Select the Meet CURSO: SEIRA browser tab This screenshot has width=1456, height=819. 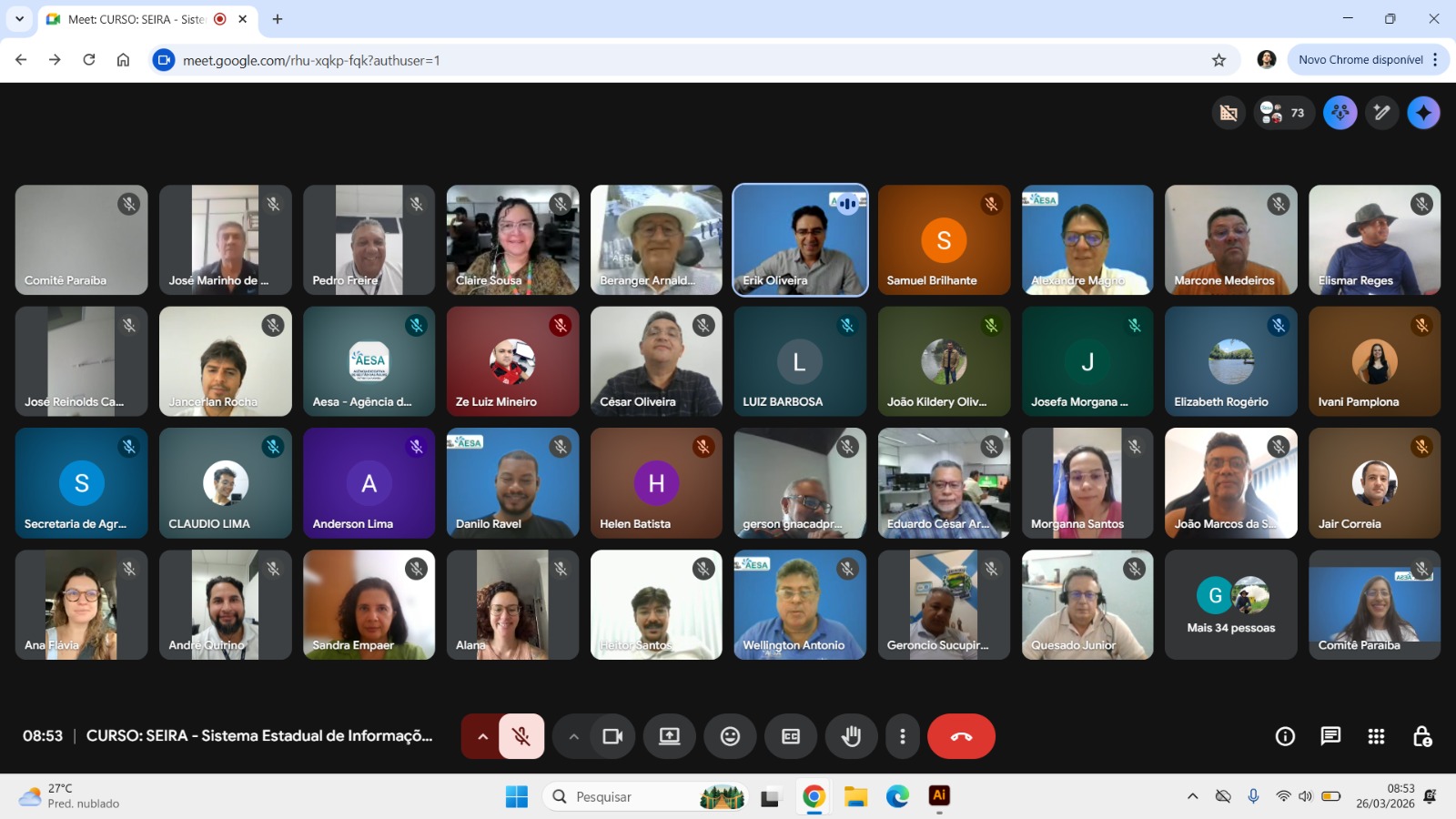coord(136,19)
